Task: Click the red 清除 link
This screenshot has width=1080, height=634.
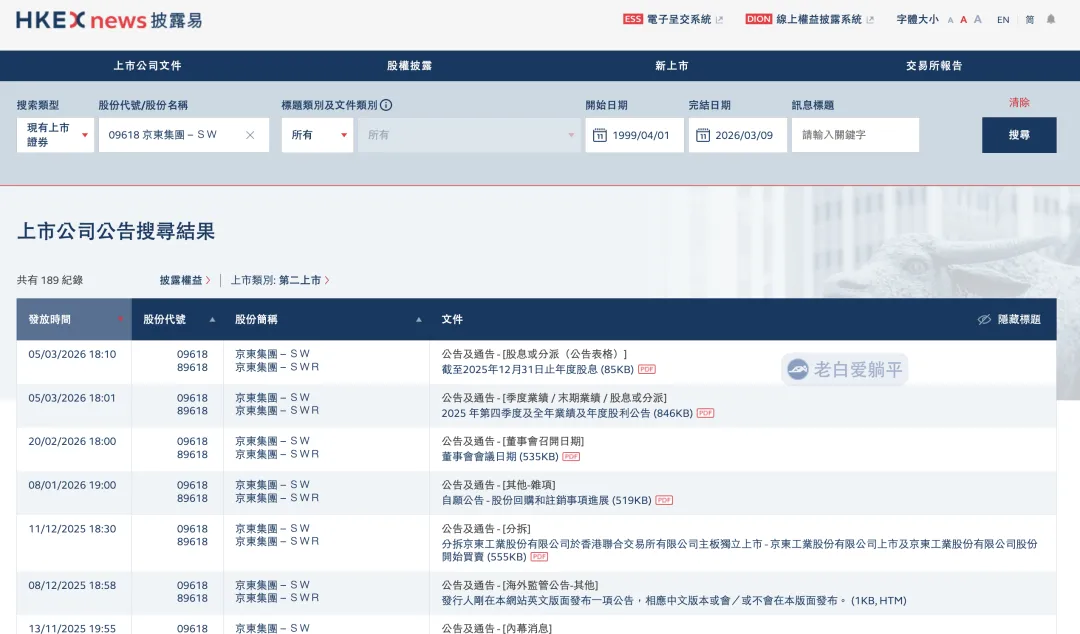Action: (x=1019, y=103)
